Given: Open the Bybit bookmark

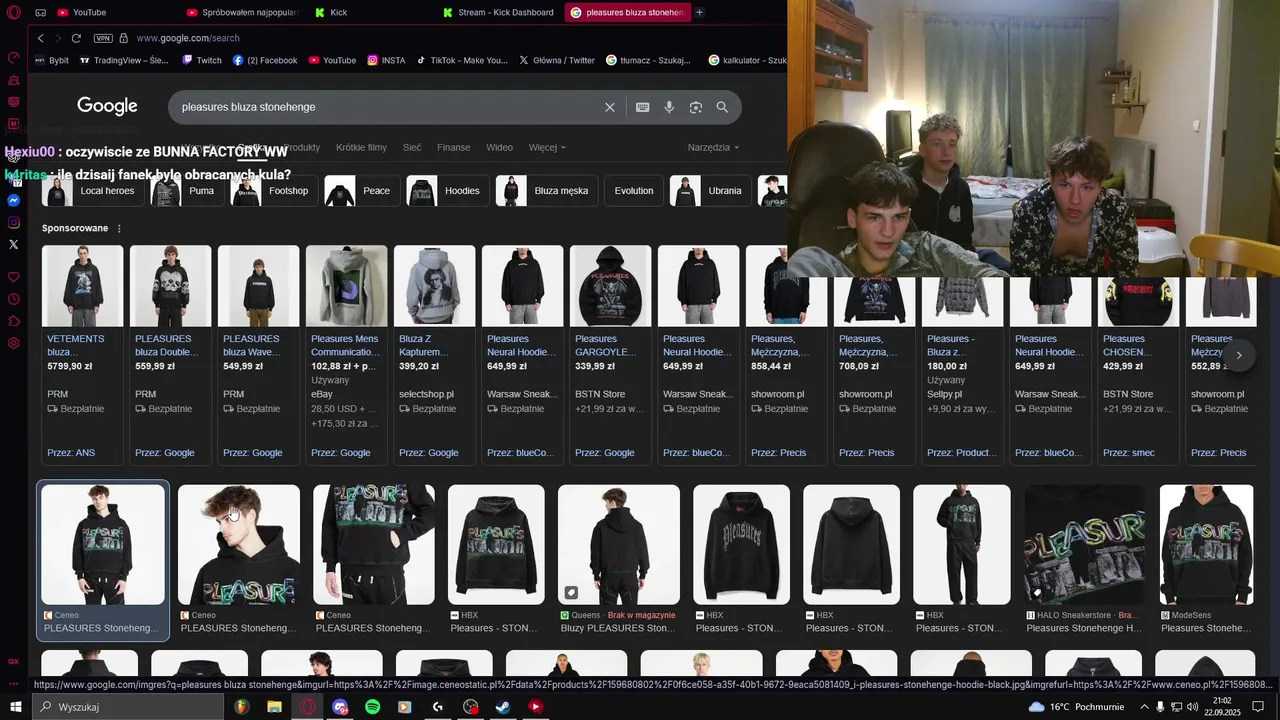Looking at the screenshot, I should (50, 60).
